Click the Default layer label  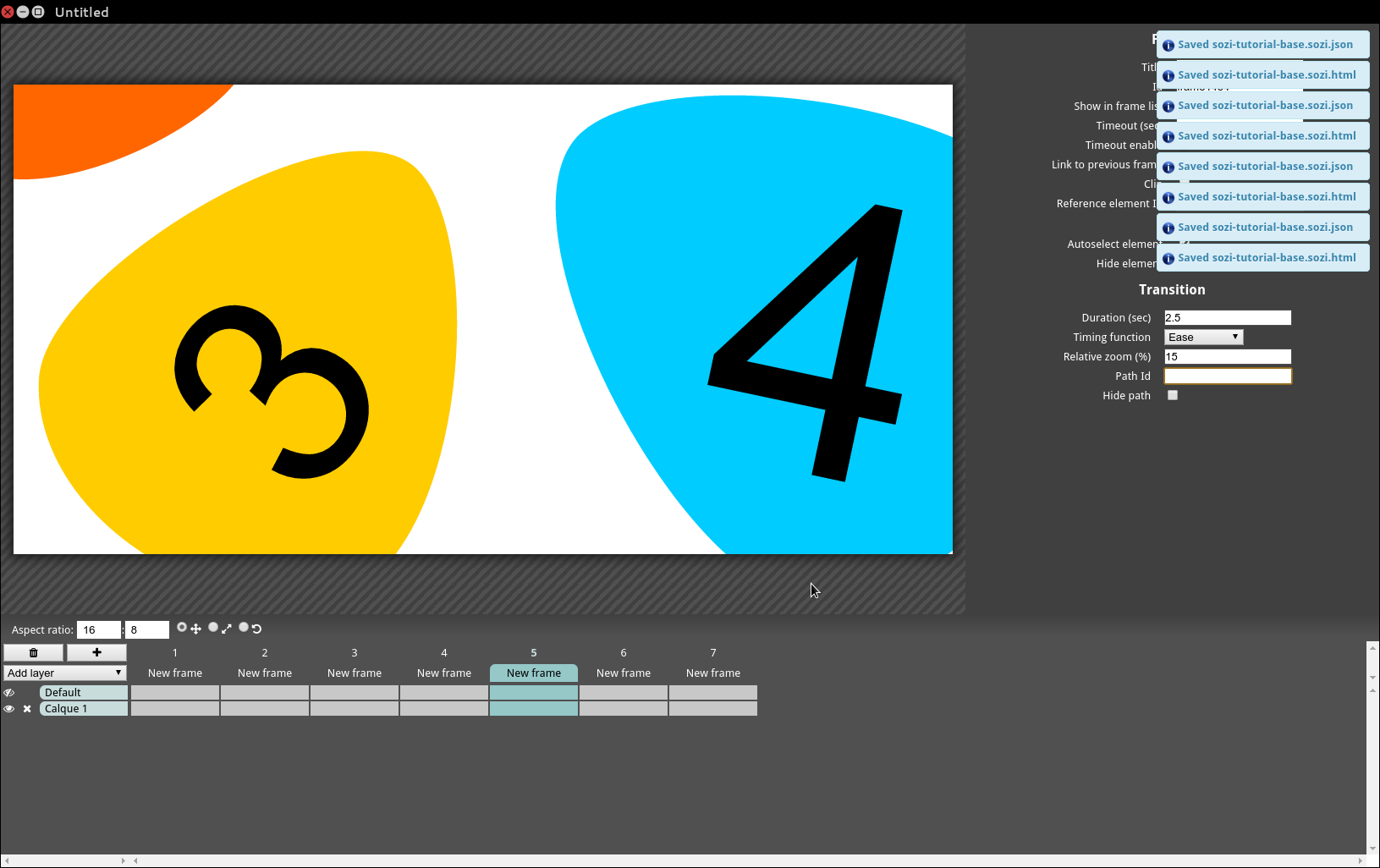pyautogui.click(x=83, y=692)
